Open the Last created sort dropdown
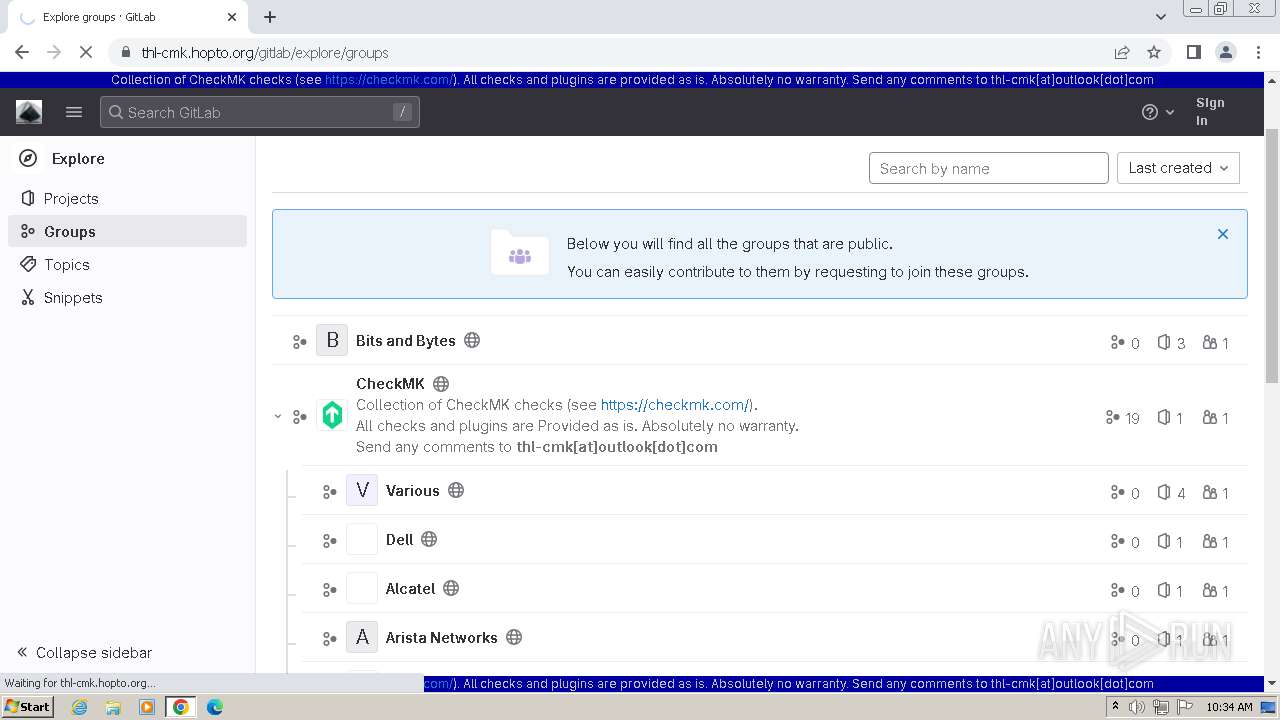Screen dimensions: 1280x720 (1178, 168)
